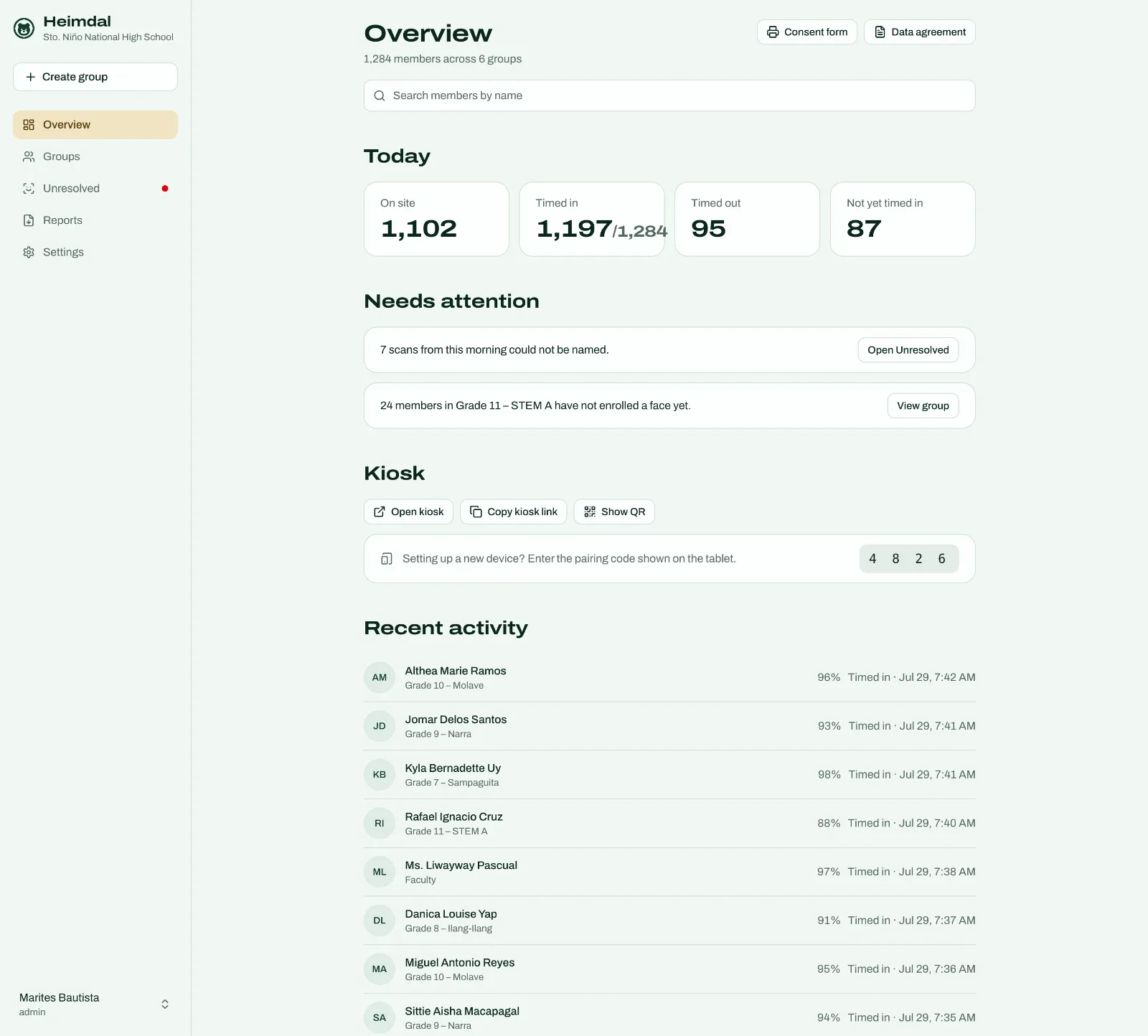Viewport: 1148px width, 1036px height.
Task: Click the ML avatar for Ms. Liwayway Pascual
Action: tap(380, 872)
